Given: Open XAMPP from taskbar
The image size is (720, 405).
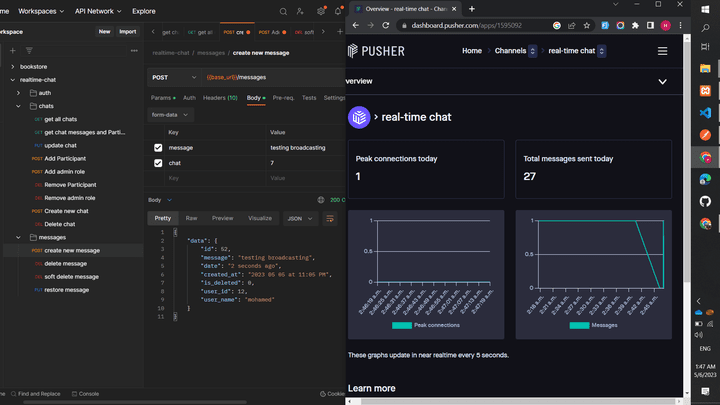Looking at the screenshot, I should 705,90.
